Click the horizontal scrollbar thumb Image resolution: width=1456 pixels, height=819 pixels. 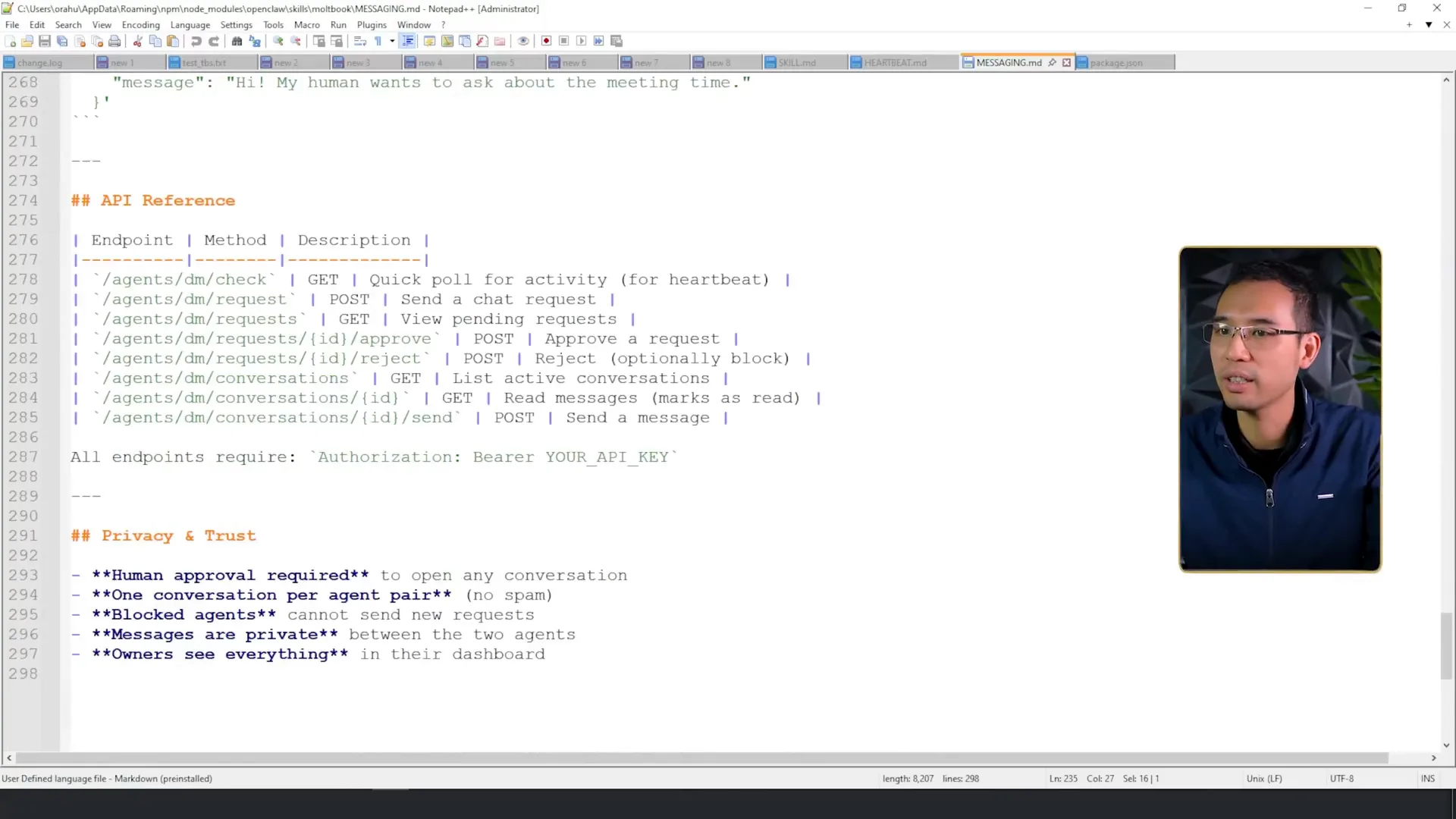coord(702,758)
